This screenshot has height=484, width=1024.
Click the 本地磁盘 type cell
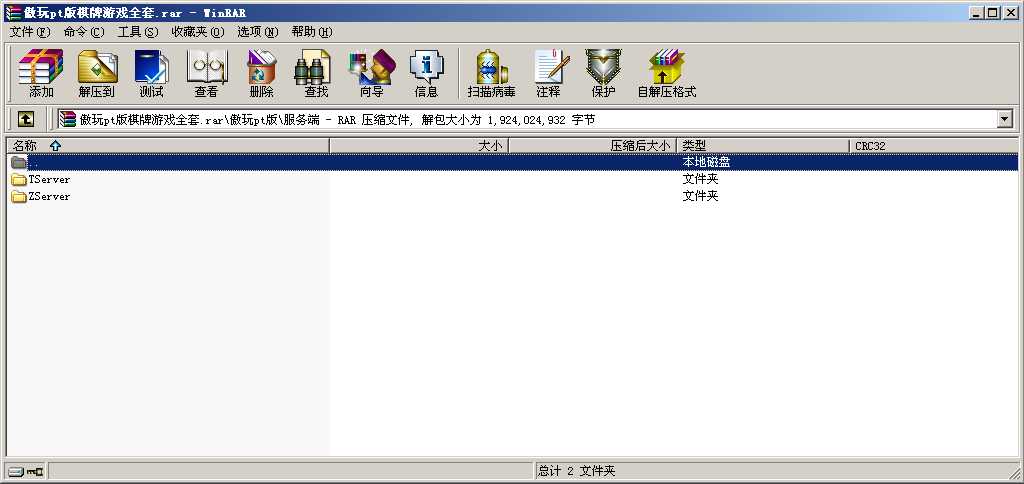click(706, 162)
